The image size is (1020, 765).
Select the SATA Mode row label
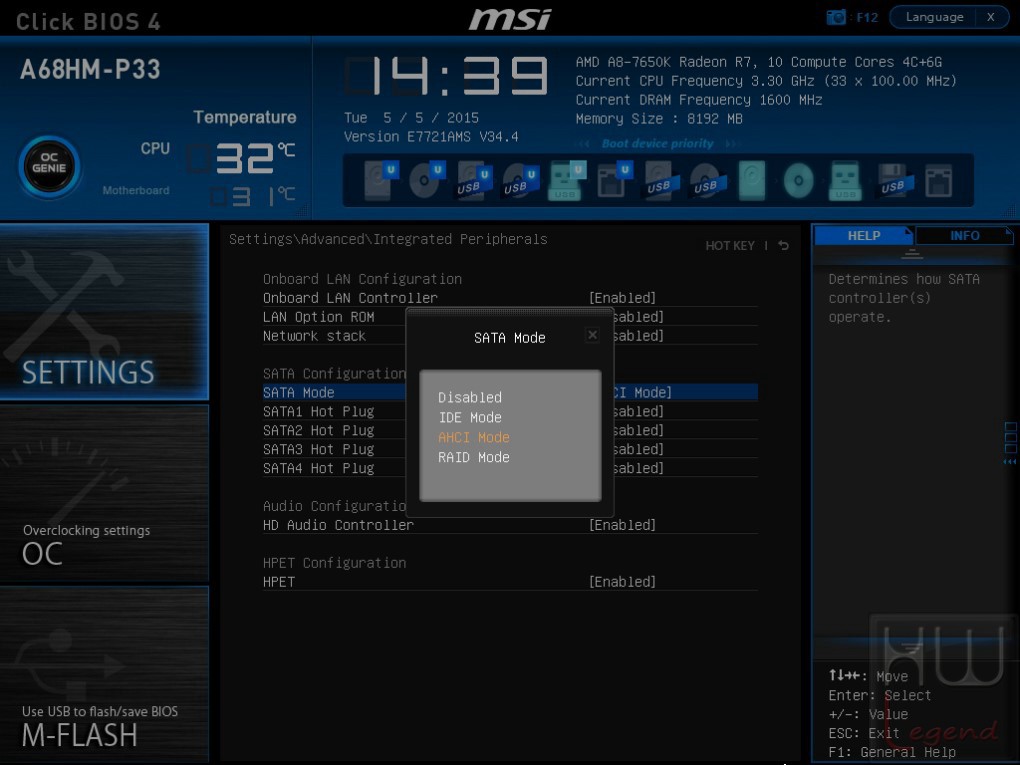(299, 392)
